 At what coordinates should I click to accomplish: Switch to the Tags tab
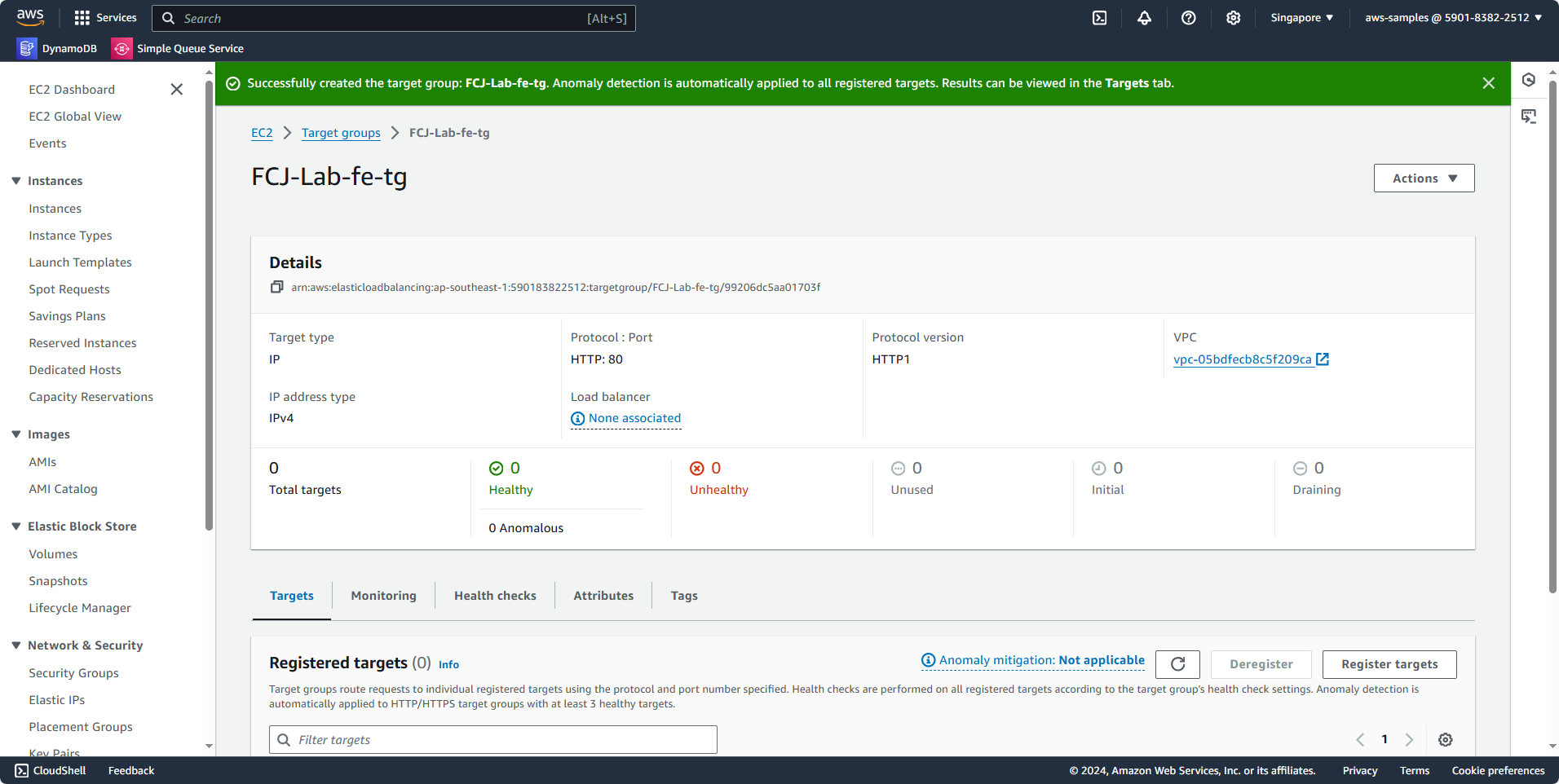coord(684,596)
